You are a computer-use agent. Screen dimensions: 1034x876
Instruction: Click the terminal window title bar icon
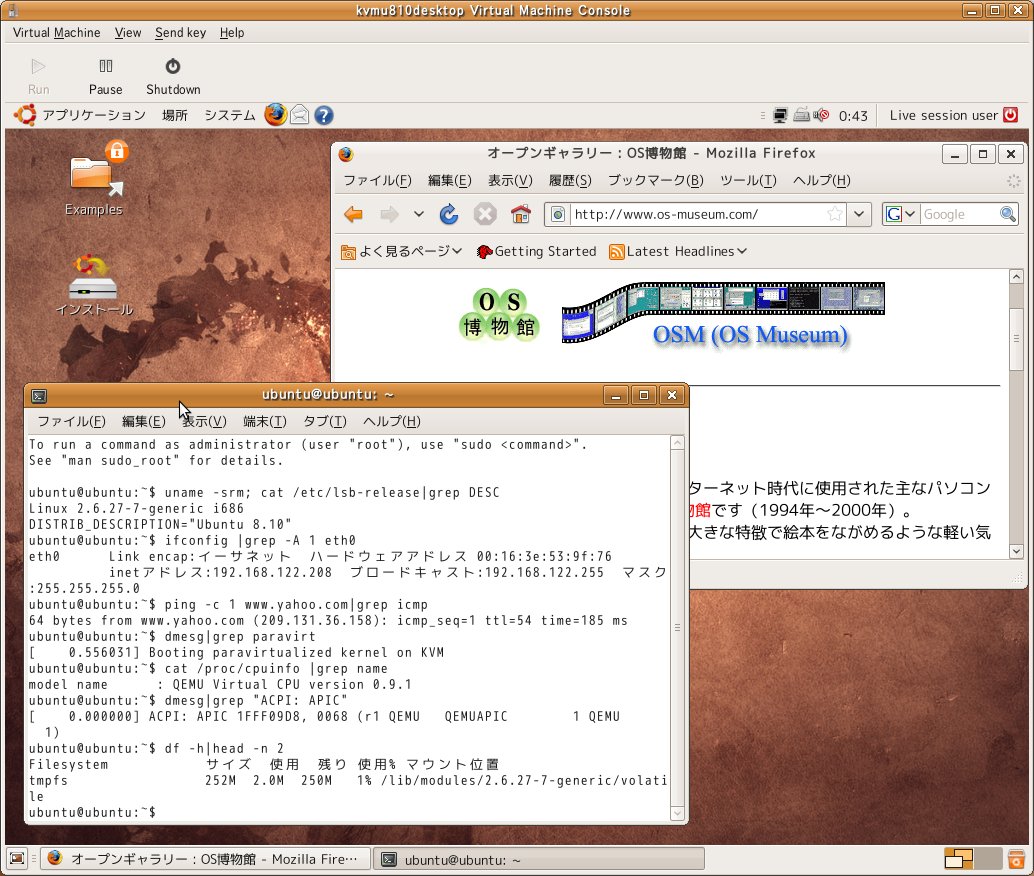(x=39, y=396)
